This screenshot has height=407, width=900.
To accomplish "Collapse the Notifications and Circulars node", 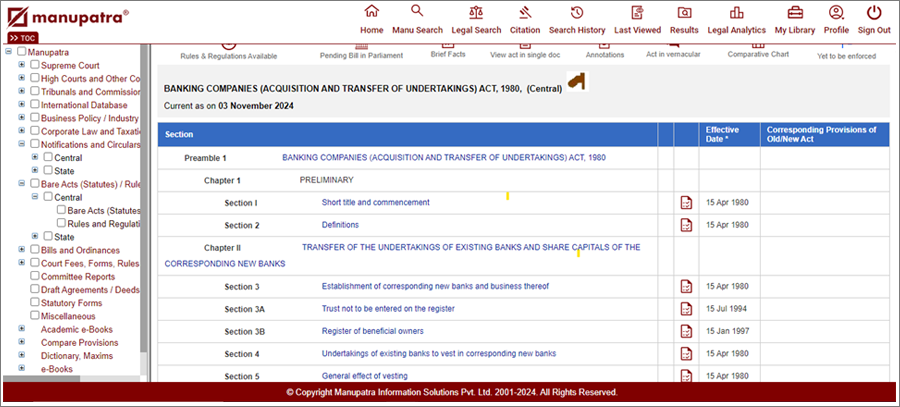I will pyautogui.click(x=22, y=144).
